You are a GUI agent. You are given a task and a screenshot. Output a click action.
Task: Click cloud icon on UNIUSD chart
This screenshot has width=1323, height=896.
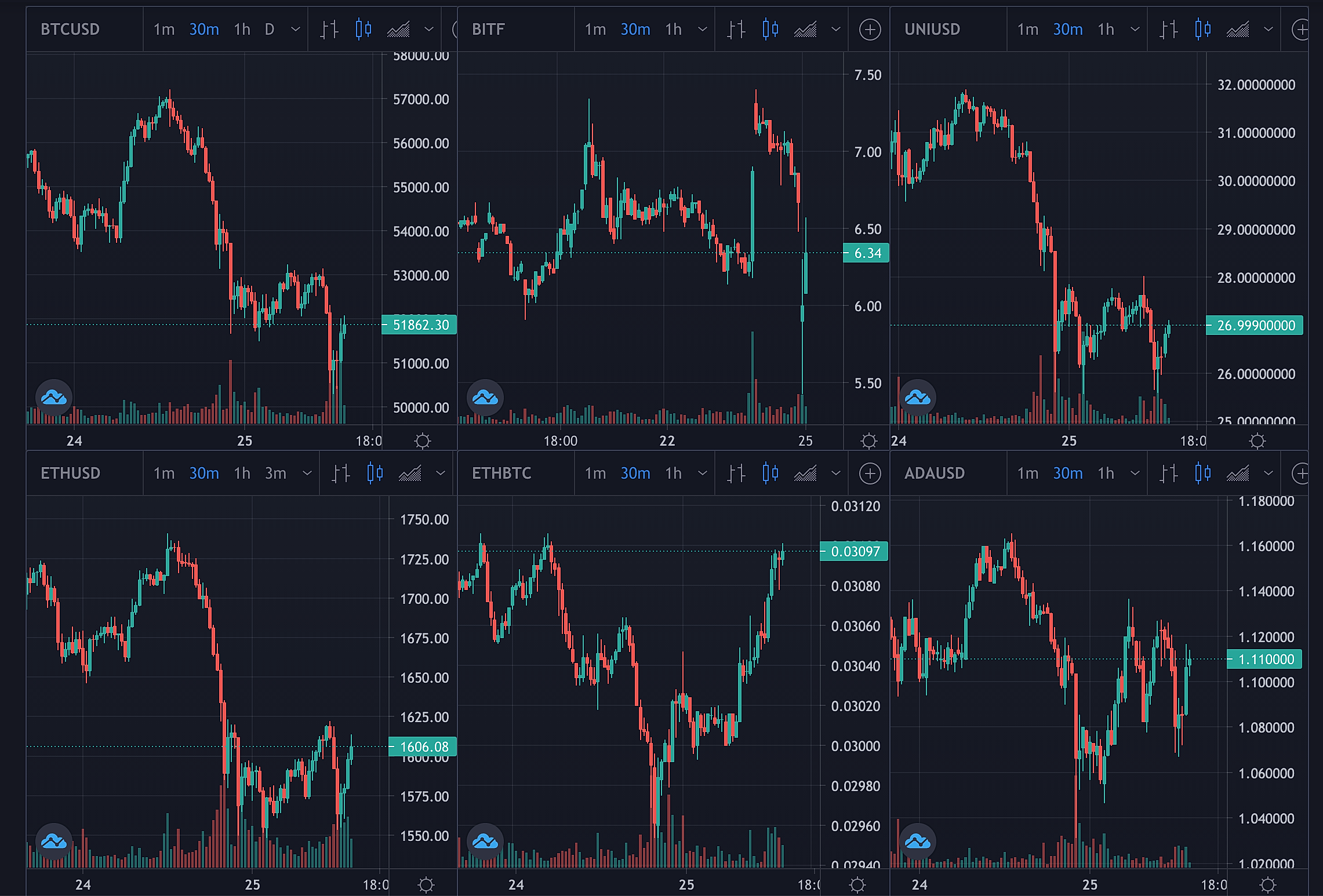[x=918, y=398]
